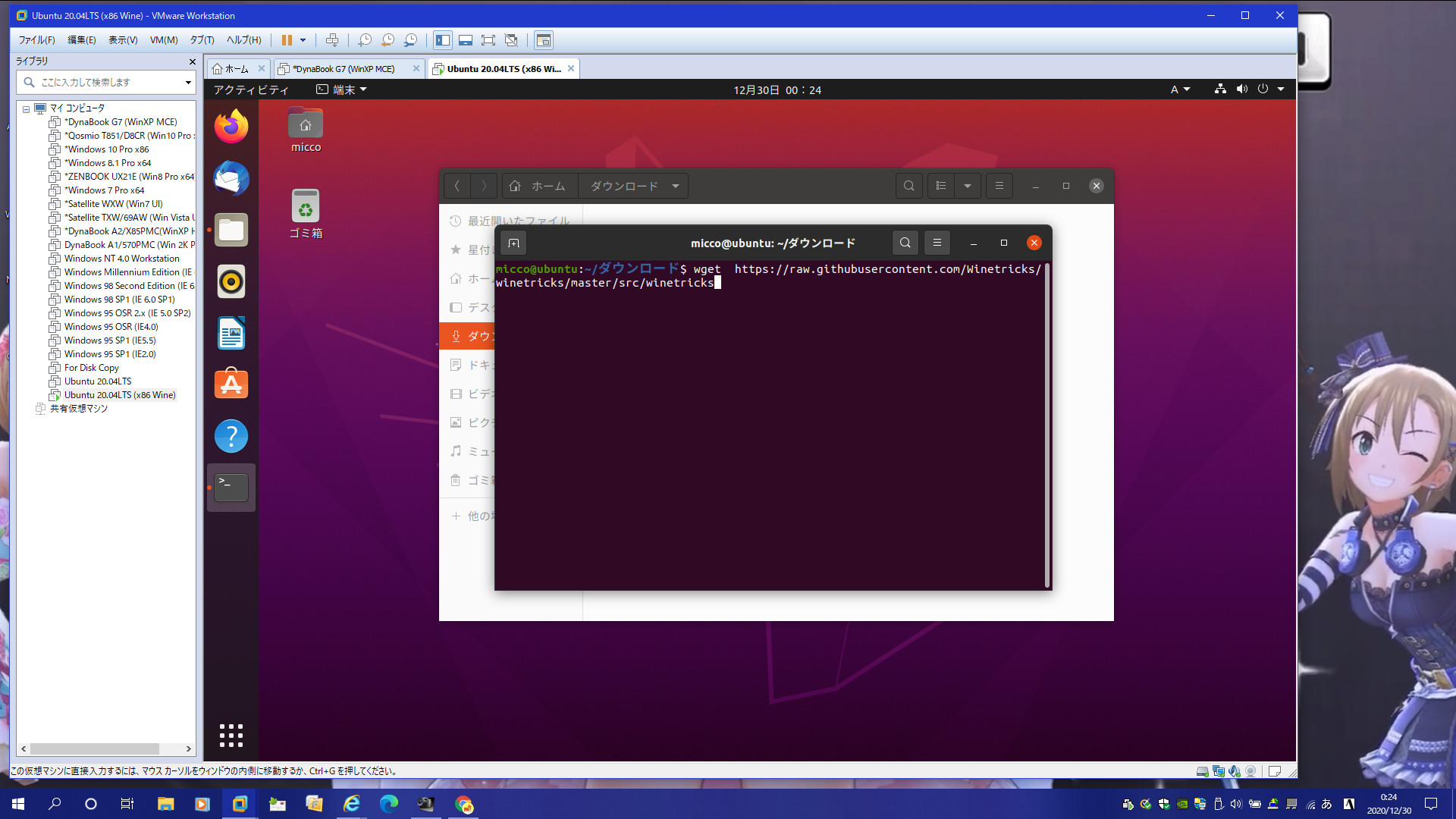Open the ファイル(F) menu

(36, 40)
